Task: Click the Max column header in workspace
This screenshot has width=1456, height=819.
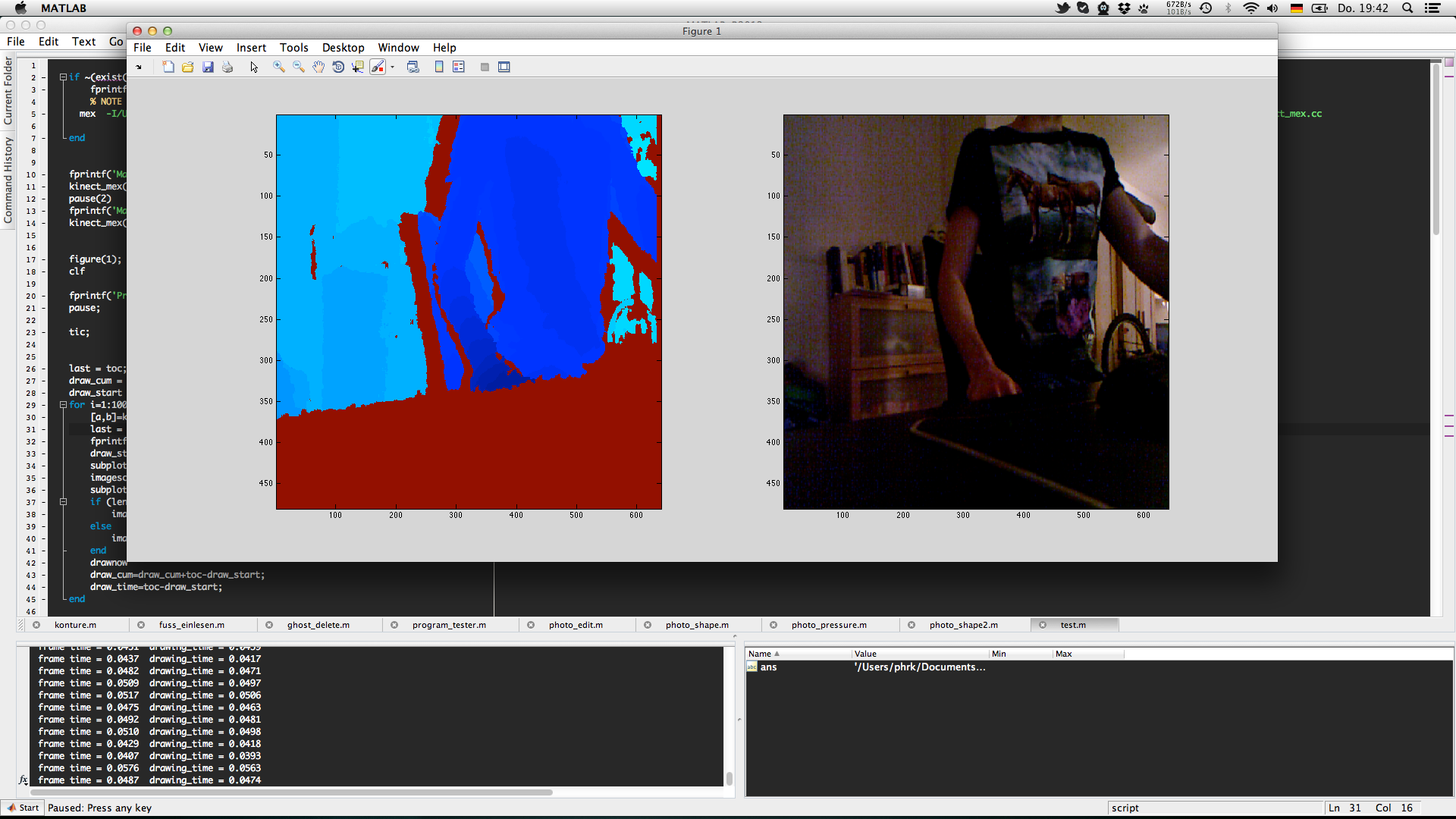Action: click(x=1088, y=654)
